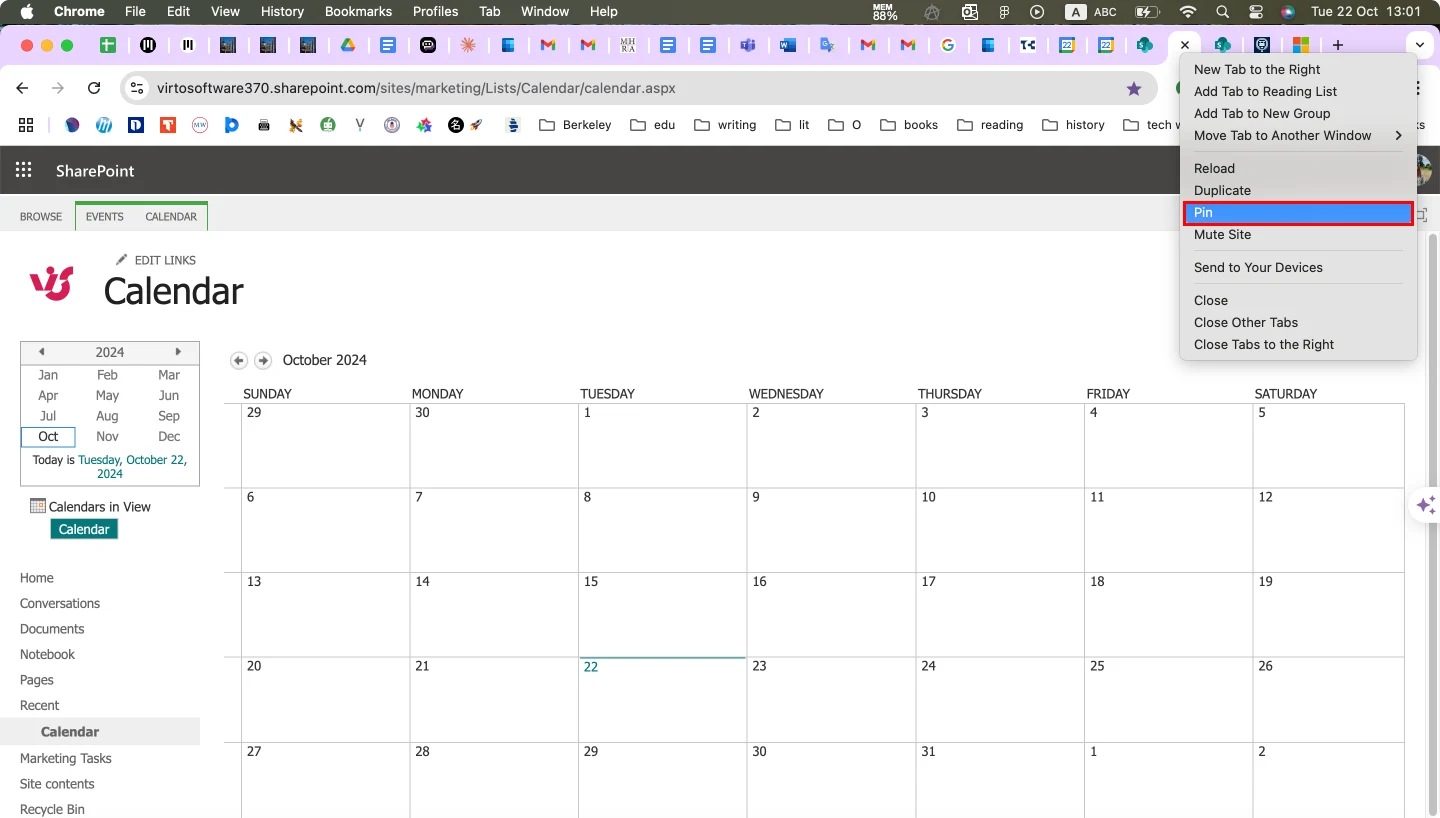Open the Google Translate tab
This screenshot has height=818, width=1440.
828,45
